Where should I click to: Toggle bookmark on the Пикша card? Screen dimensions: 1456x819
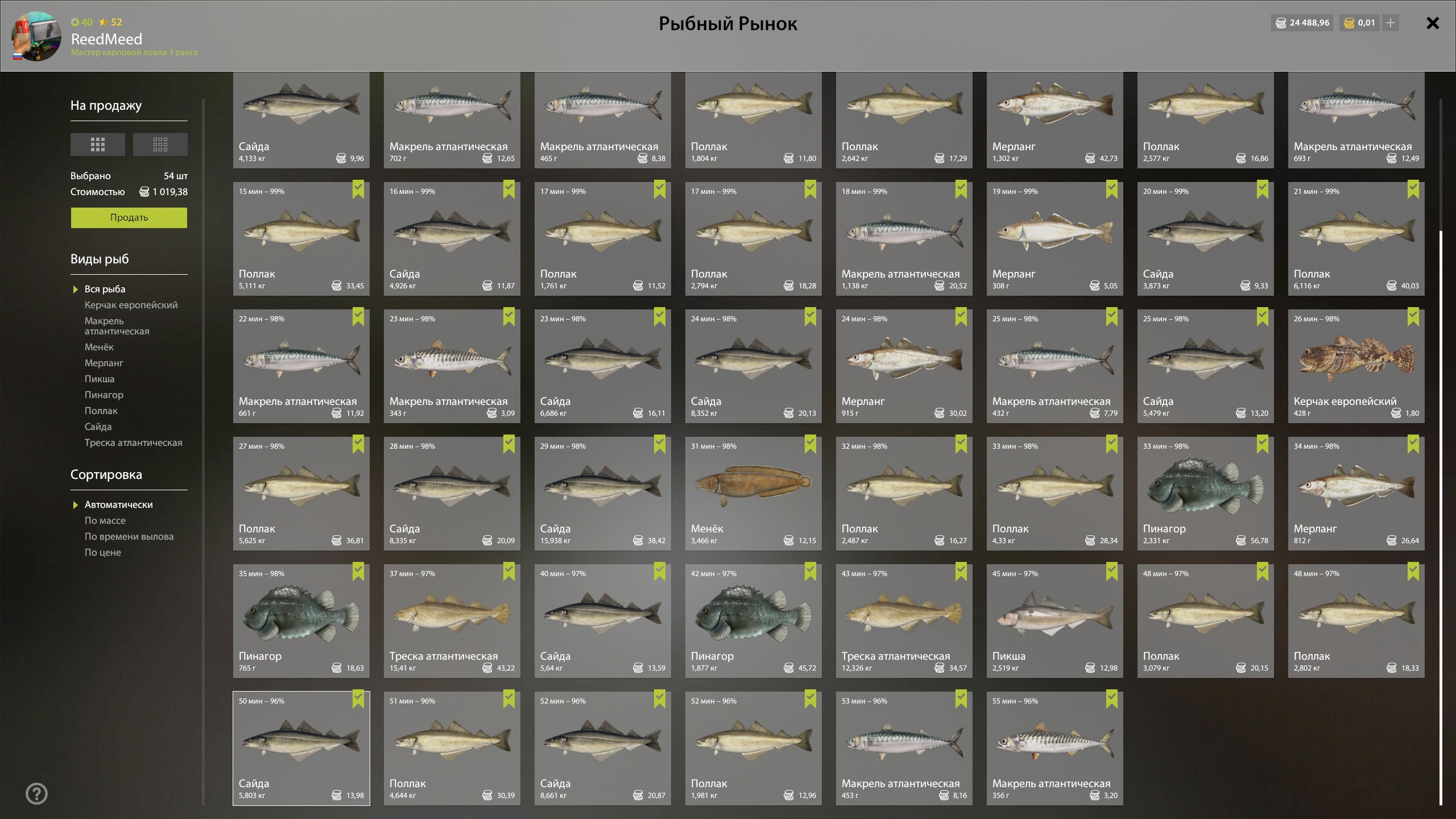click(1111, 572)
